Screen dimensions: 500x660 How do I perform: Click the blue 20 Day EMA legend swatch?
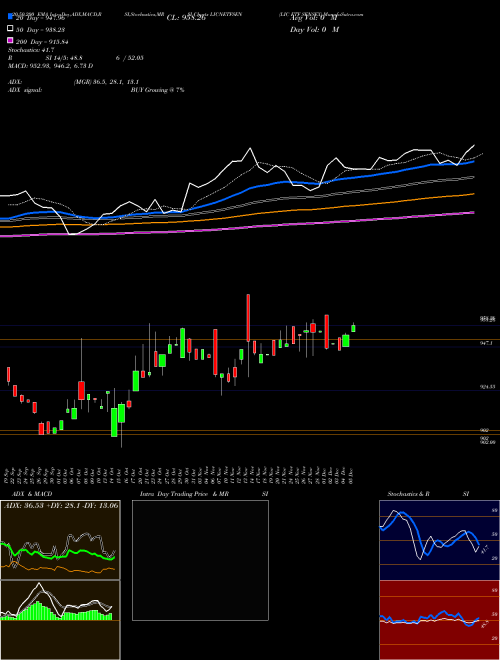coord(11,17)
